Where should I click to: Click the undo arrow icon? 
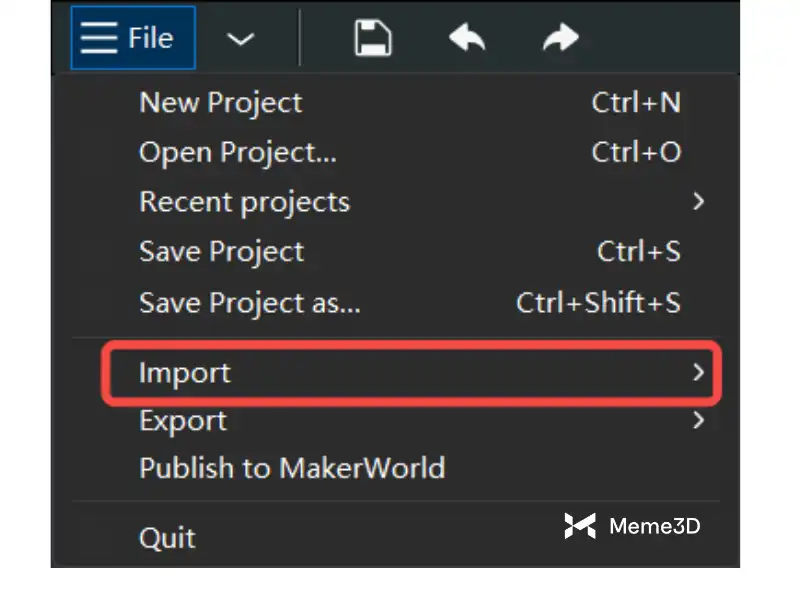(x=466, y=39)
